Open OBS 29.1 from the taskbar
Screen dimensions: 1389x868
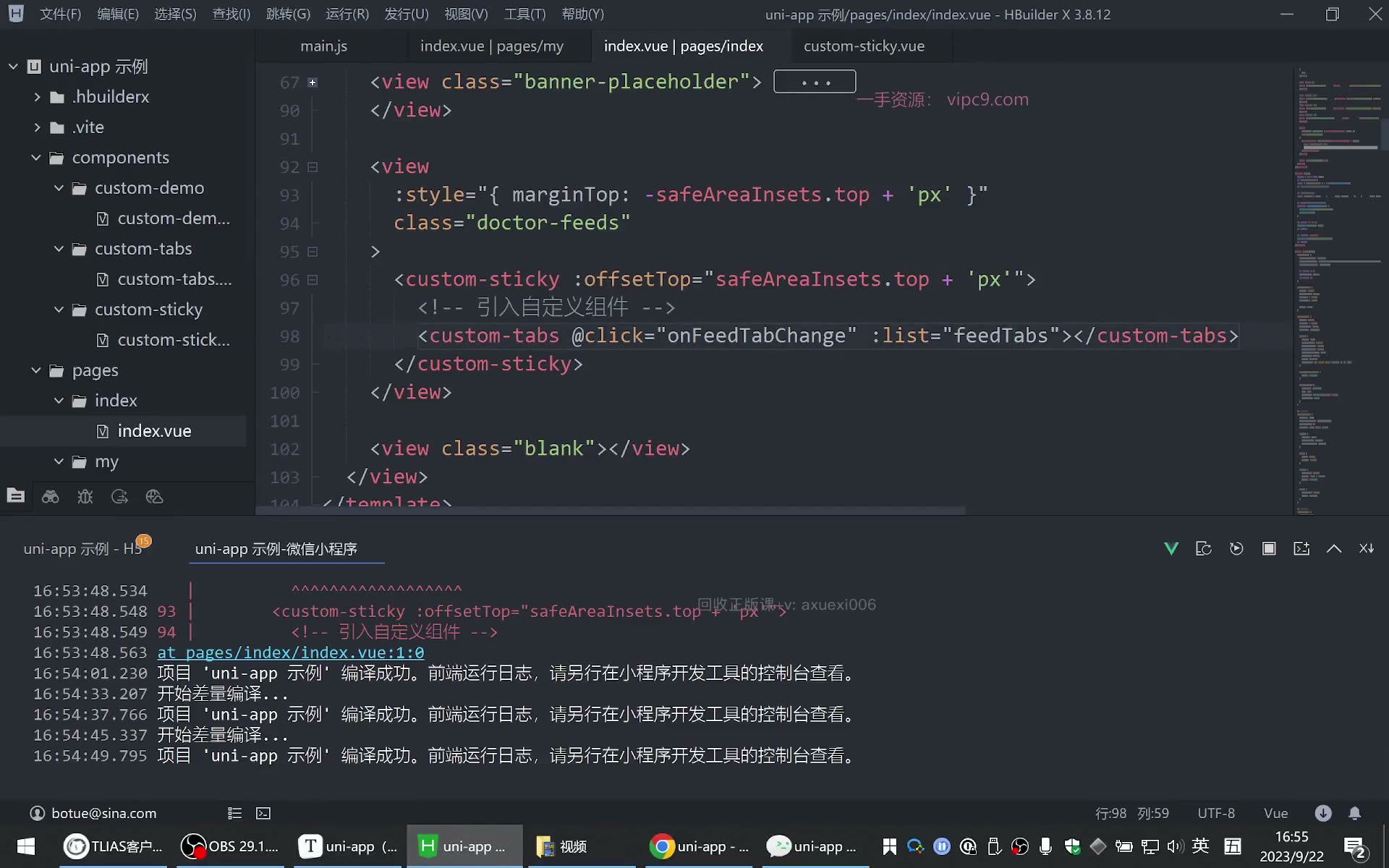coord(230,846)
